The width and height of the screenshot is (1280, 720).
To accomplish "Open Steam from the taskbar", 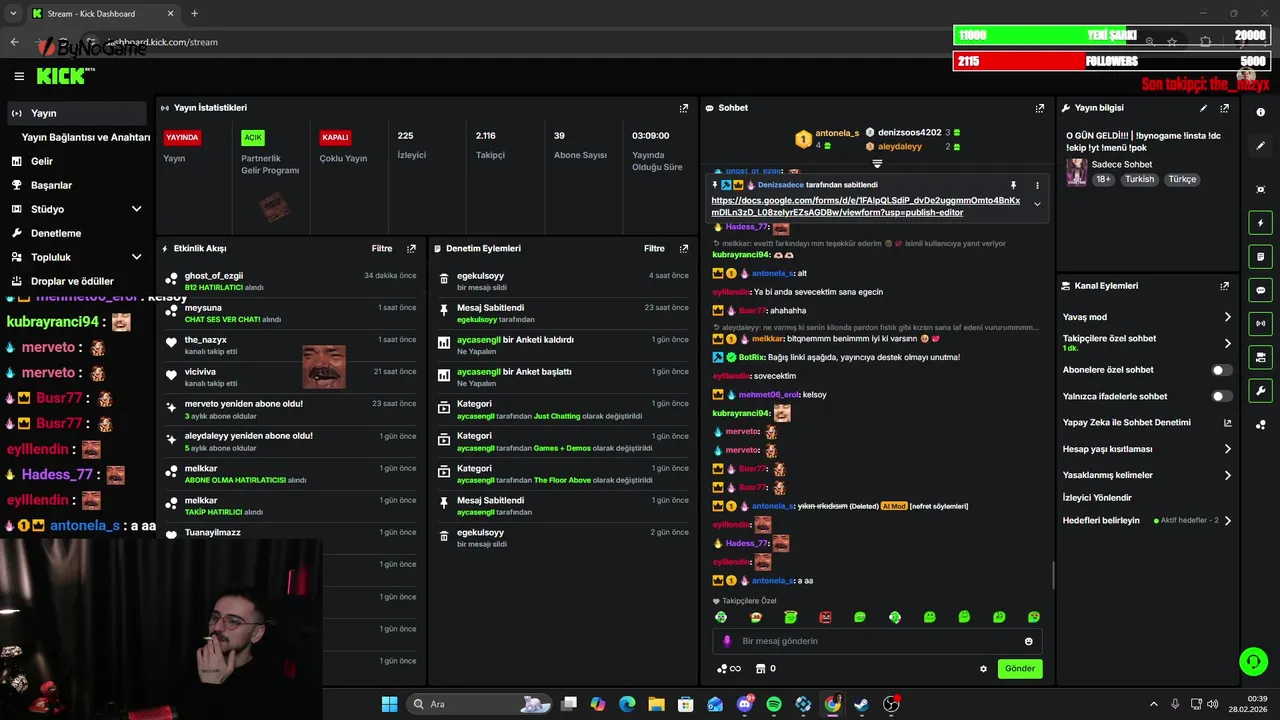I will click(x=861, y=704).
